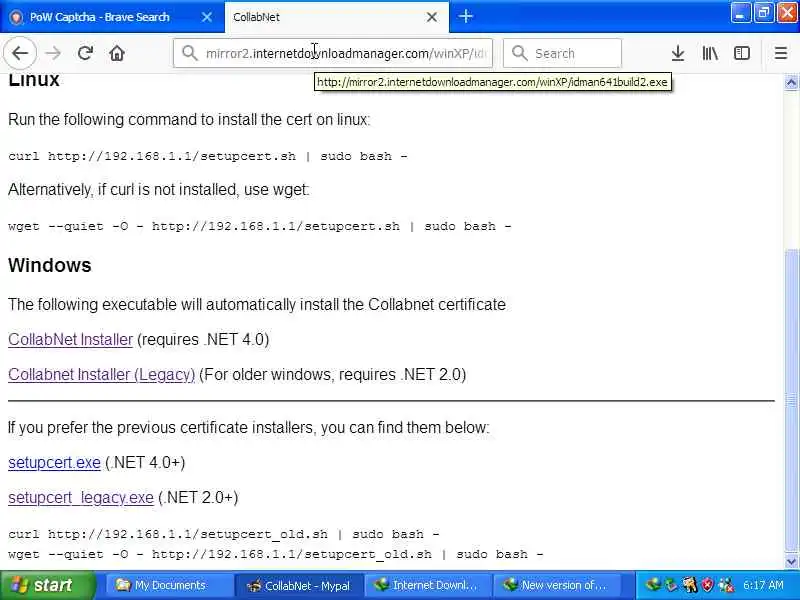The image size is (800, 600).
Task: Click the green globe IDM tray icon
Action: coord(653,585)
